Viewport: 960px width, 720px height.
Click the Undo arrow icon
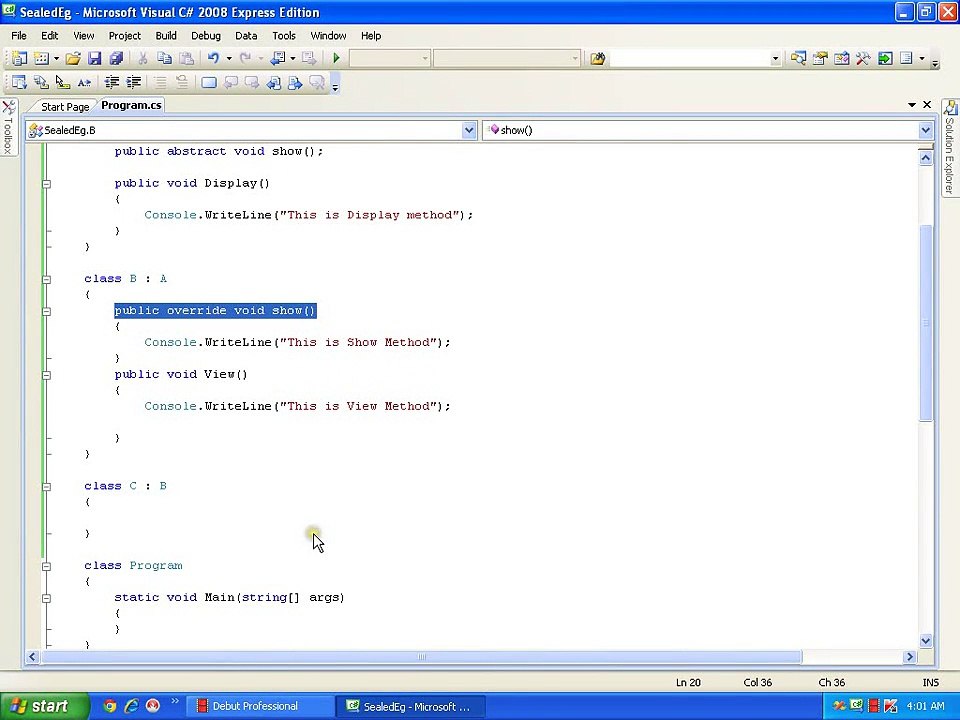[213, 58]
